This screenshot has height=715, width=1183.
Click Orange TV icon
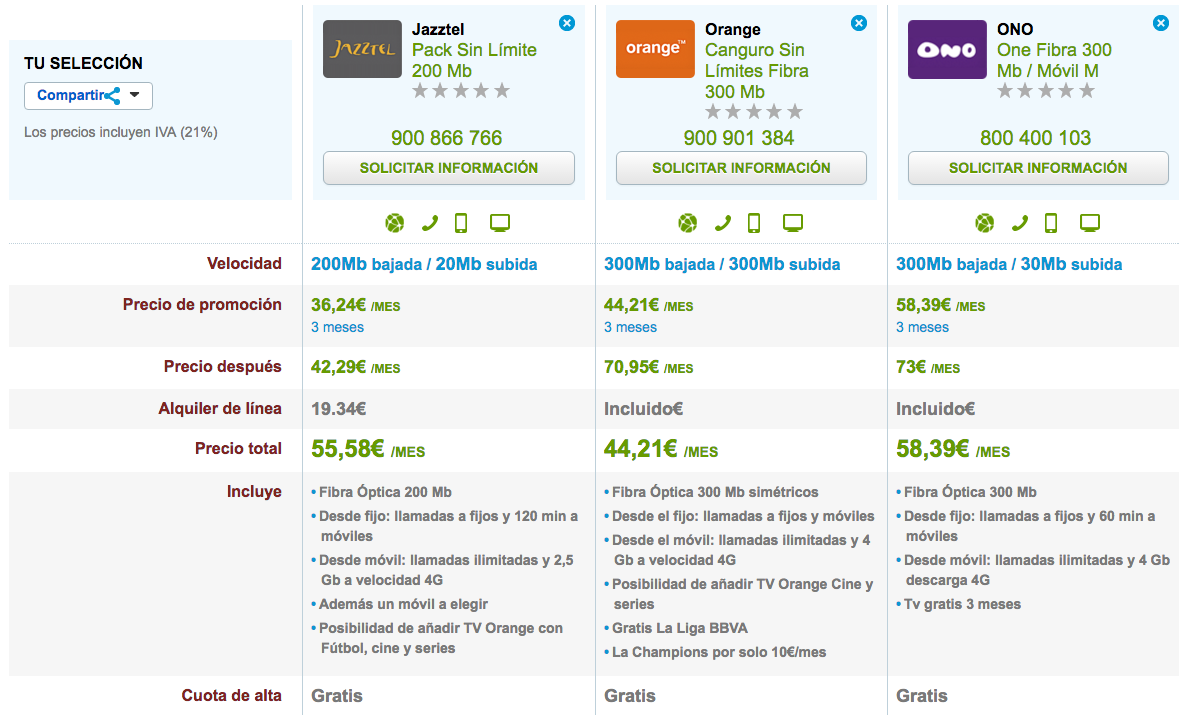(x=792, y=223)
